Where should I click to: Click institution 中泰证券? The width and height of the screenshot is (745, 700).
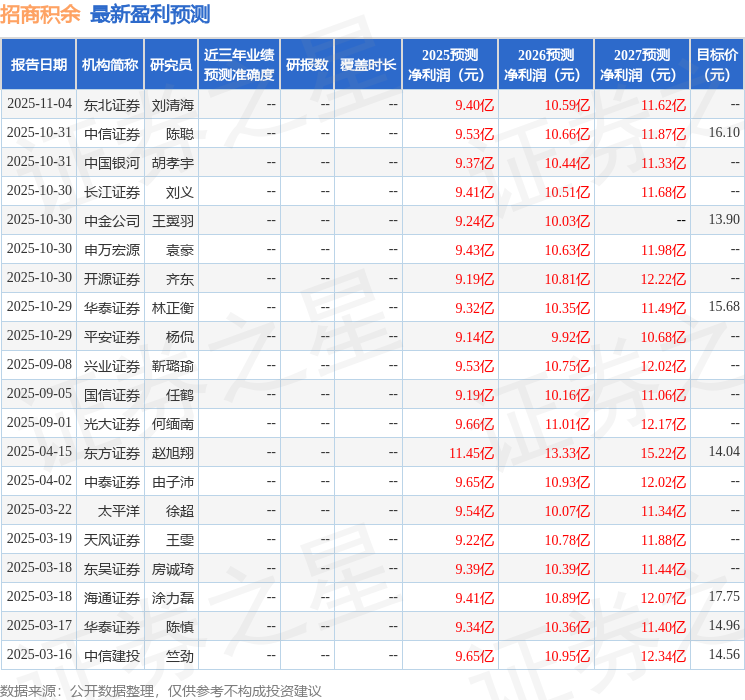[112, 482]
